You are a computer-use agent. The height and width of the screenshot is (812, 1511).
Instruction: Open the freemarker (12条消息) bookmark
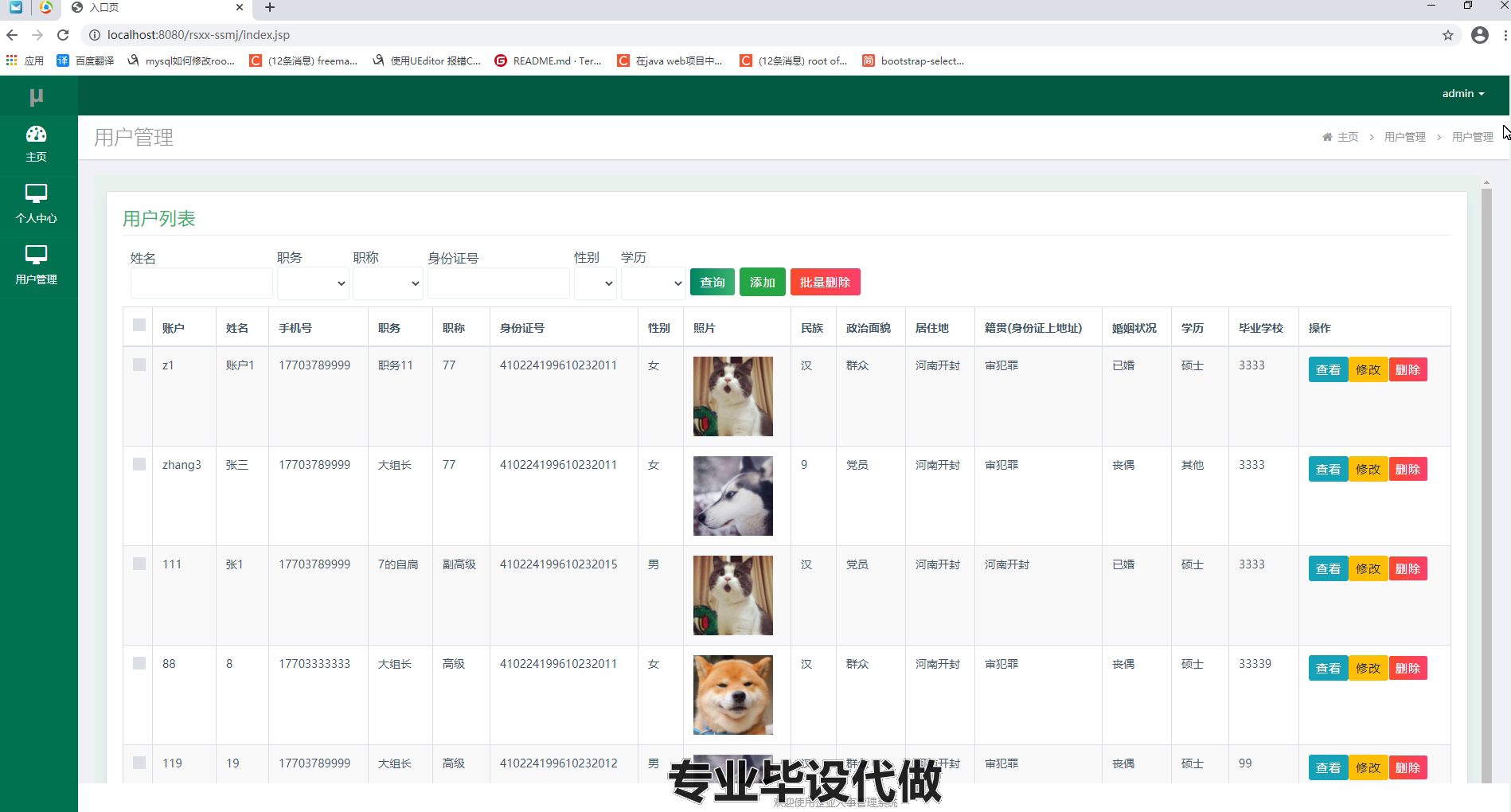[303, 61]
